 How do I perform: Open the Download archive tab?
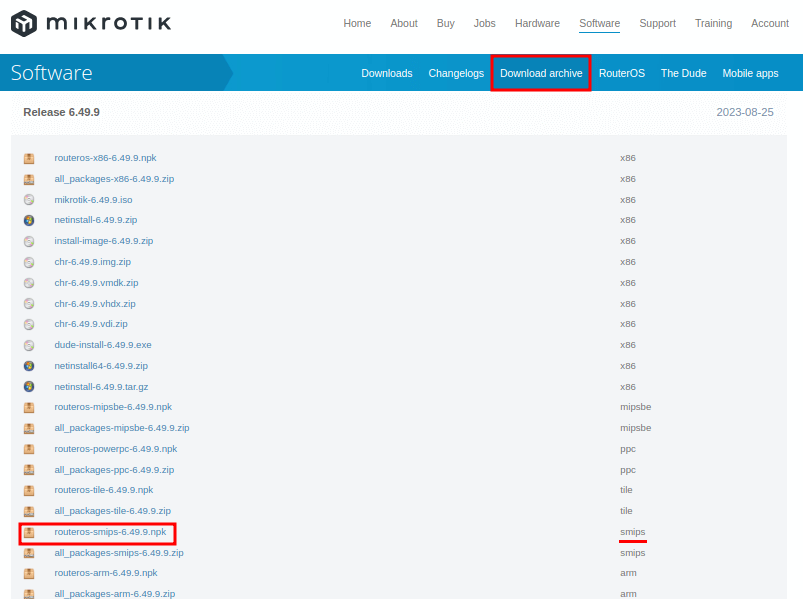541,74
